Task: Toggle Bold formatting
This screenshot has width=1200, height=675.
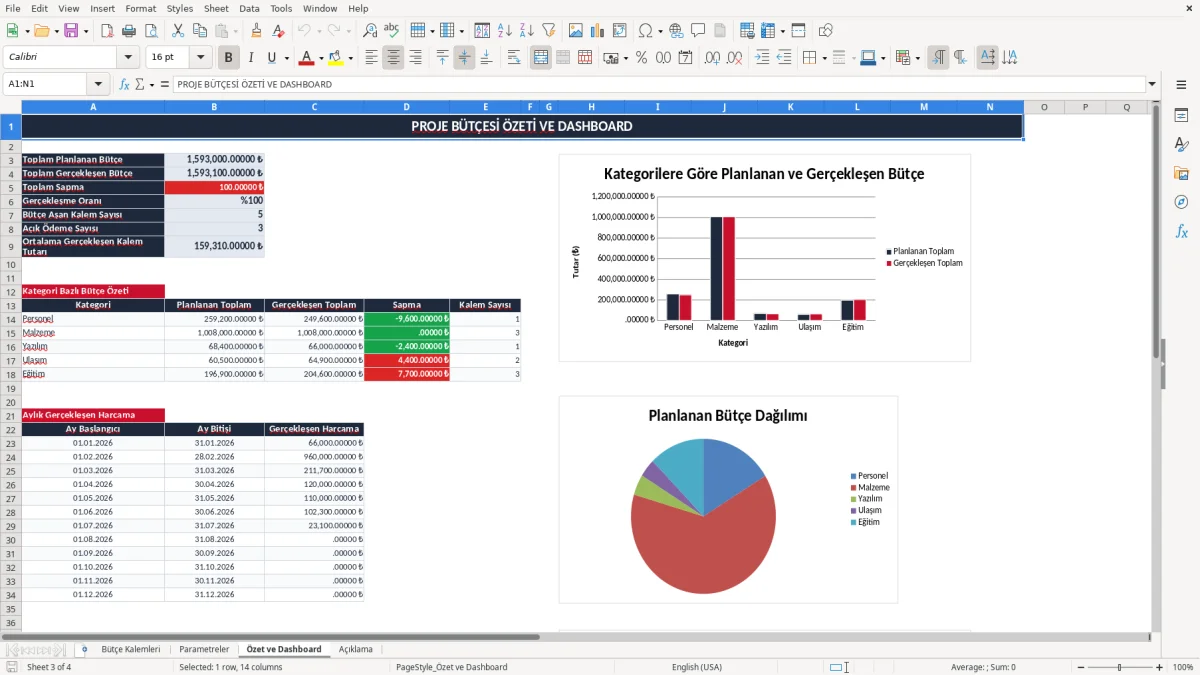Action: [229, 58]
